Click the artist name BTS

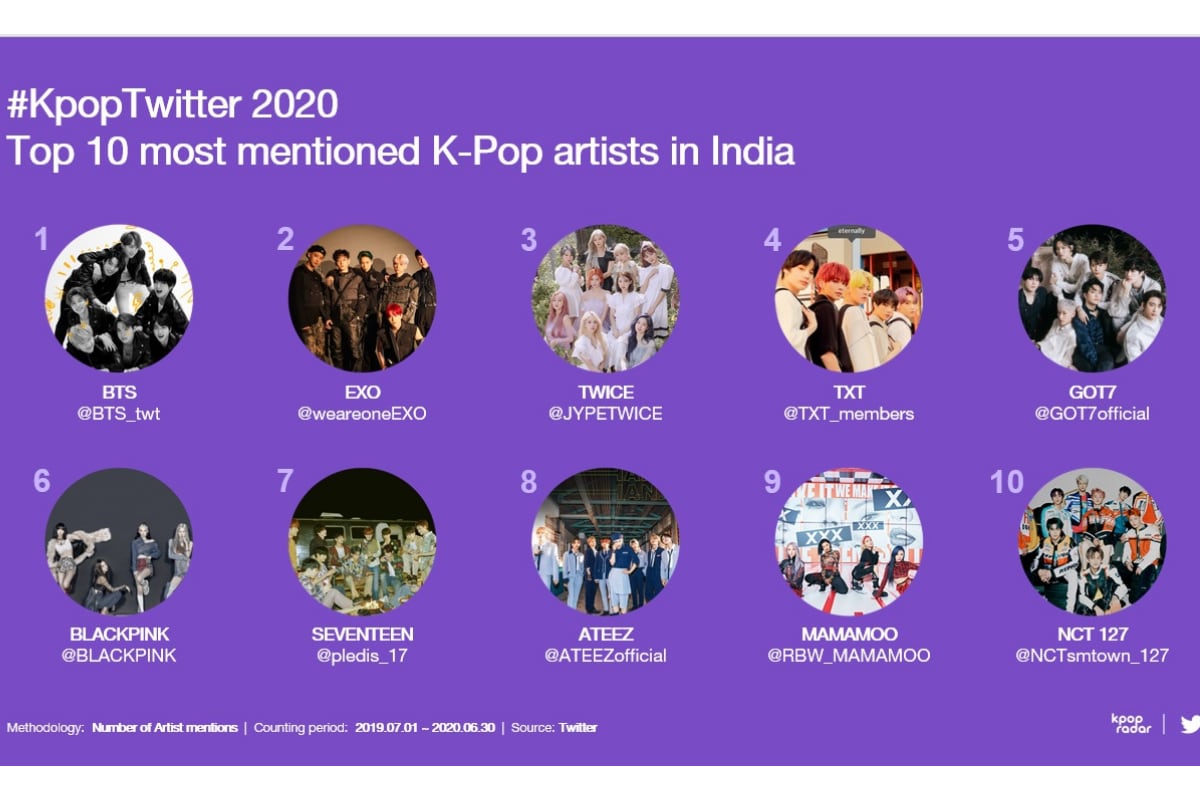119,392
